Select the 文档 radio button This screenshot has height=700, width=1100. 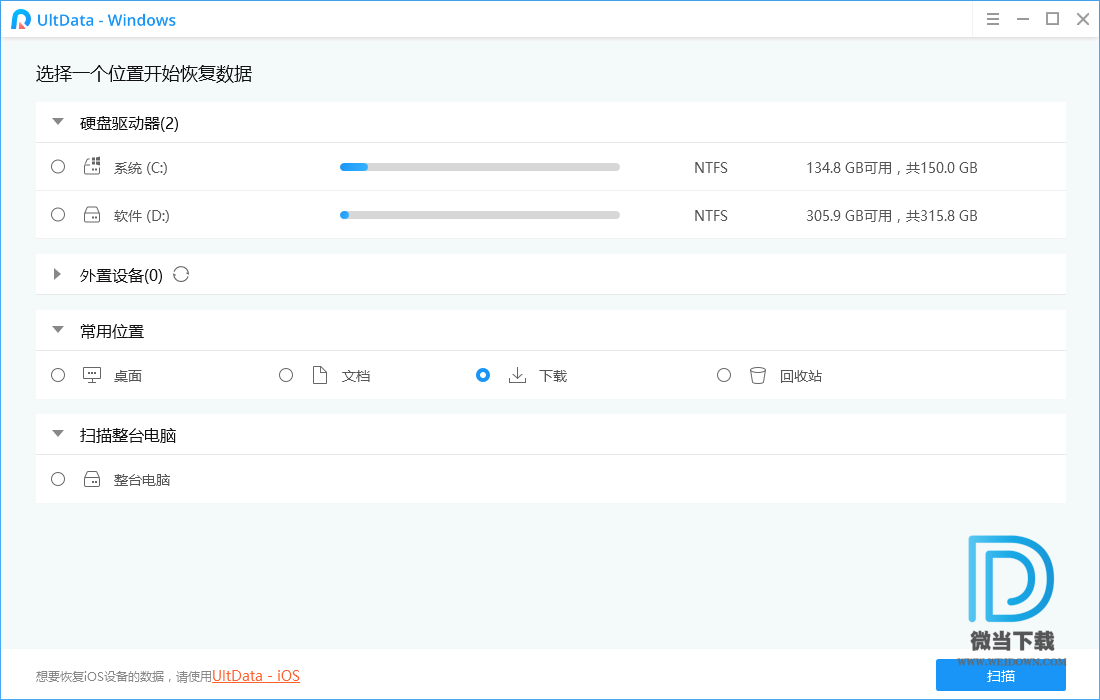click(x=286, y=375)
